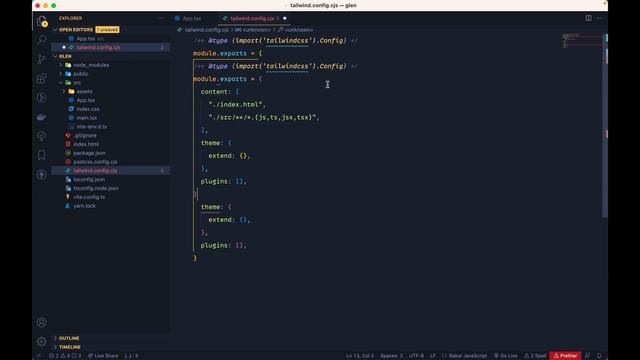Expand the Outline section
Viewport: 640px width, 360px height.
pyautogui.click(x=69, y=338)
